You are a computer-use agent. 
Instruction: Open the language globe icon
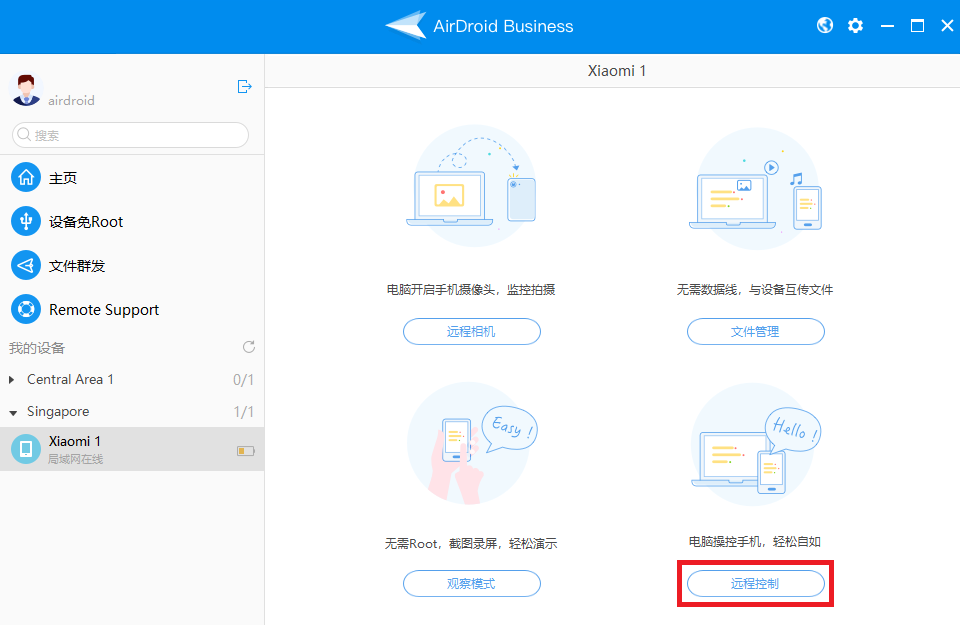pos(825,25)
